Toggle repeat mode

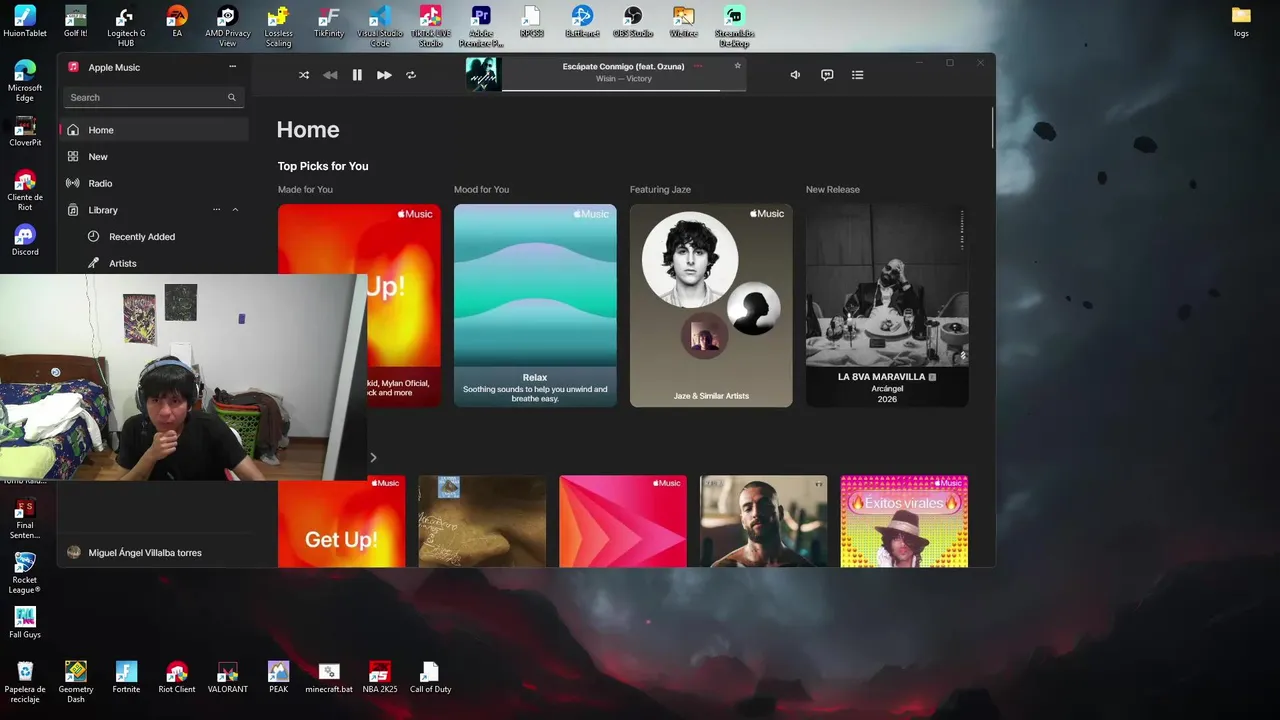click(411, 75)
